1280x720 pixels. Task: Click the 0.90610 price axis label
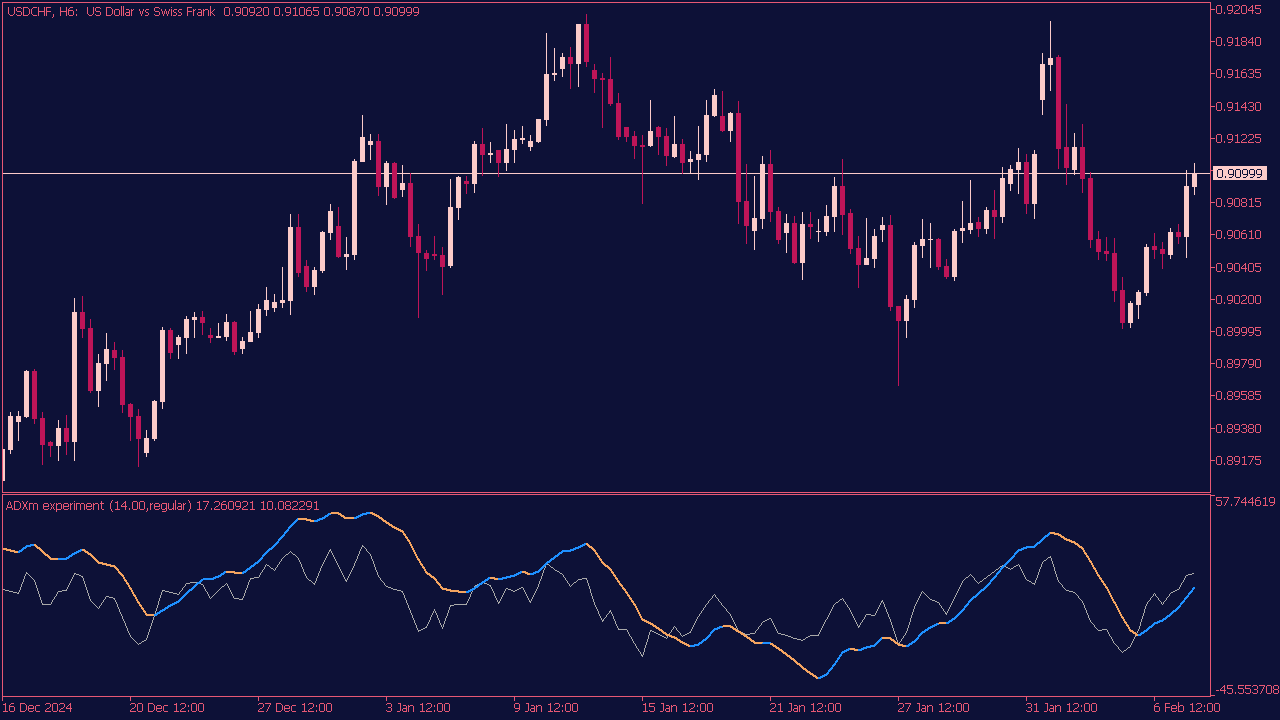coord(1240,234)
